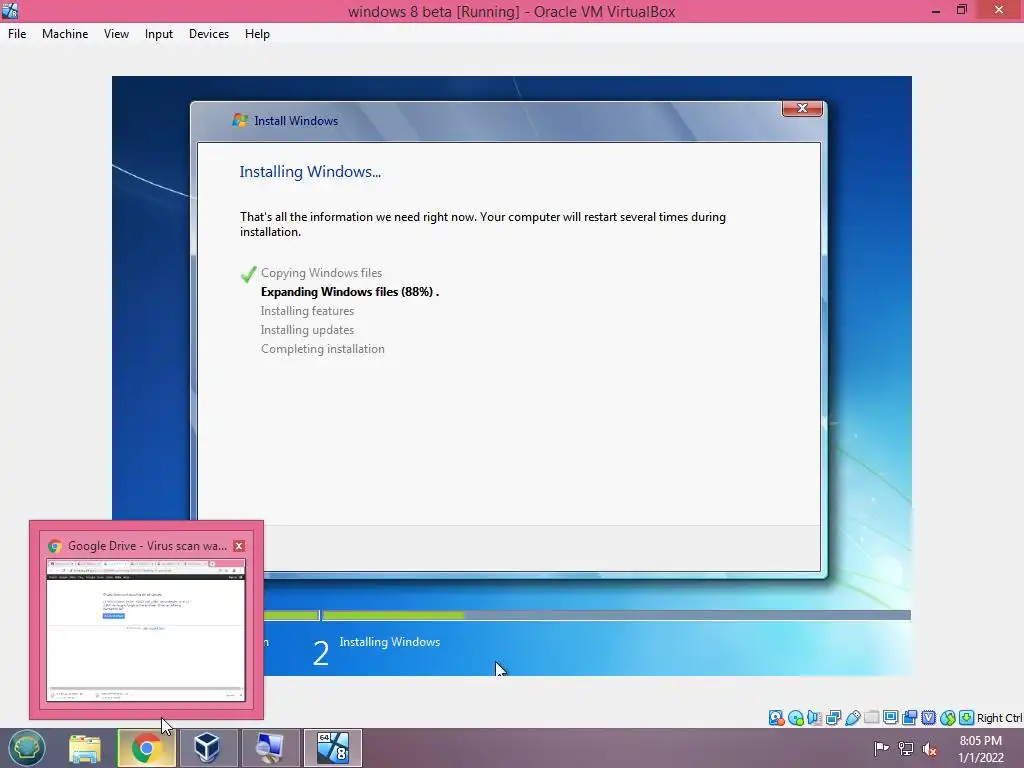Minimize the VirtualBox window

click(936, 10)
